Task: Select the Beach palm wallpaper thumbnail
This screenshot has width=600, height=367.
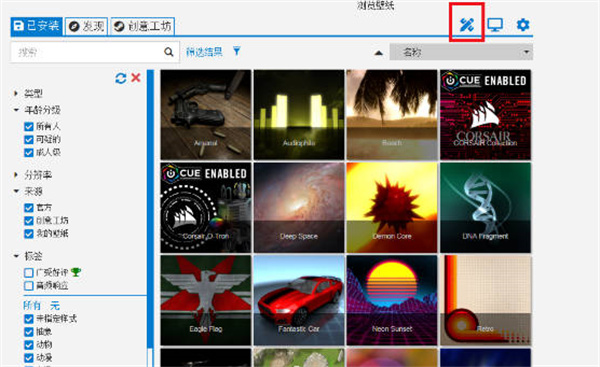Action: [392, 114]
